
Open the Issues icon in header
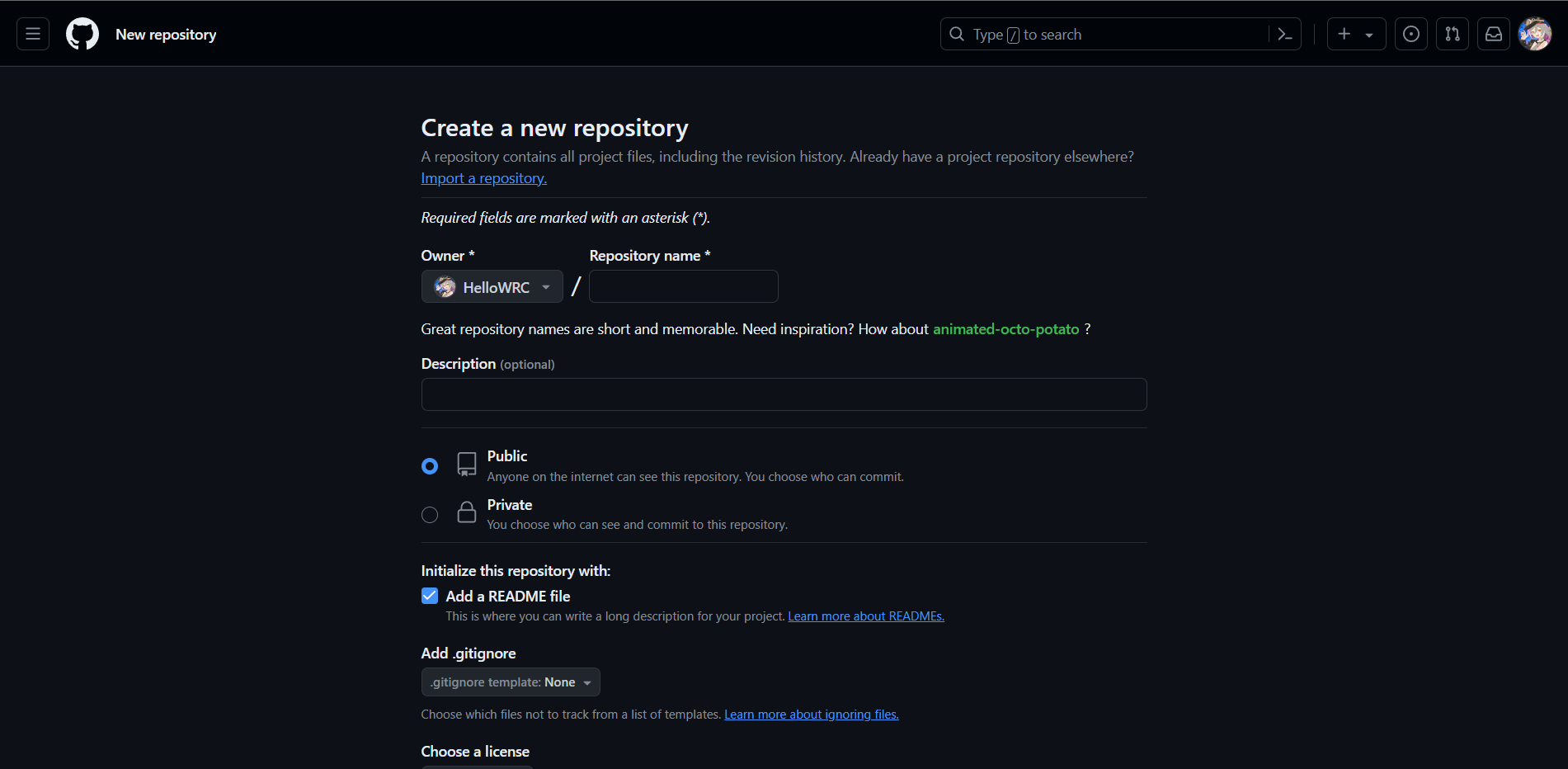coord(1411,34)
